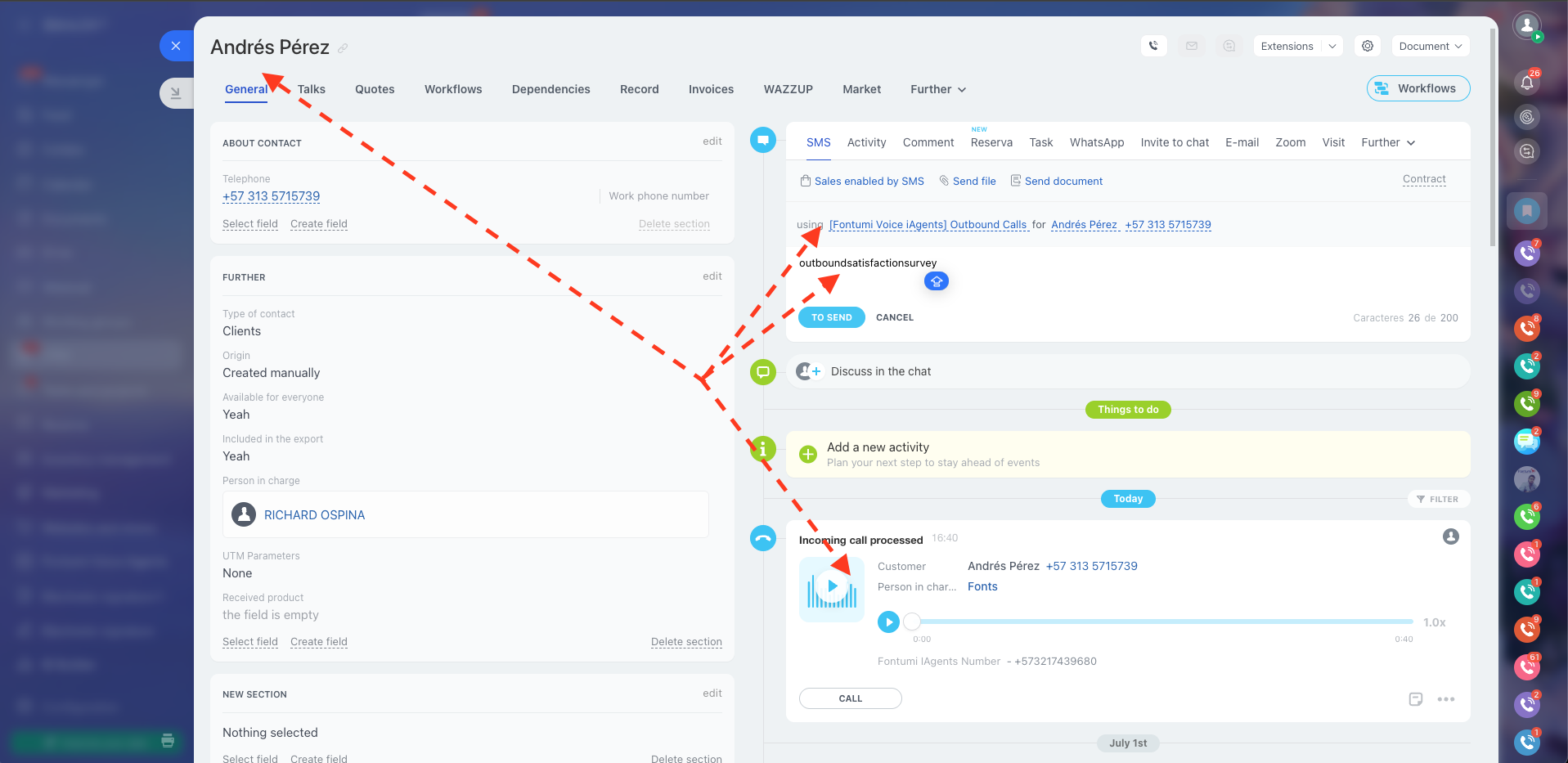Click the phone call icon in header
This screenshot has width=1568, height=763.
(x=1153, y=47)
